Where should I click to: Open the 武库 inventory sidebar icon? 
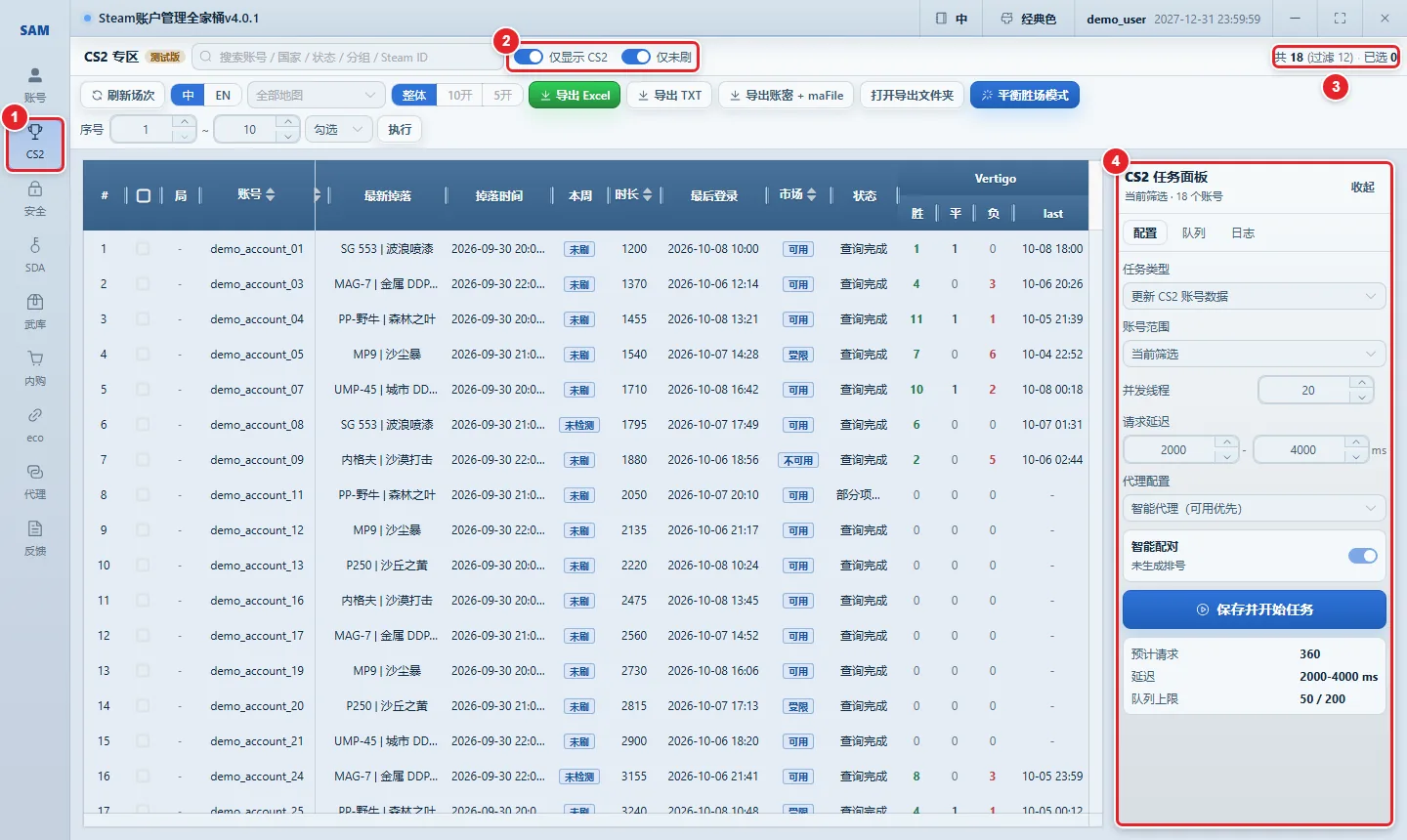pos(35,312)
